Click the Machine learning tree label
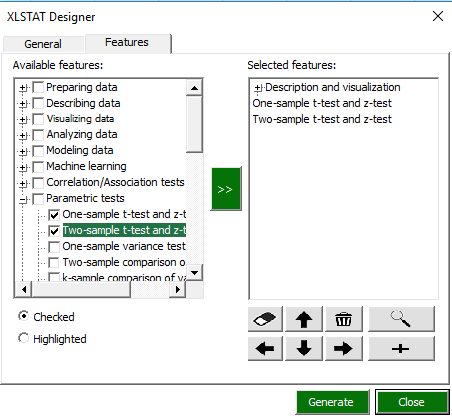This screenshot has width=452, height=418. (86, 166)
